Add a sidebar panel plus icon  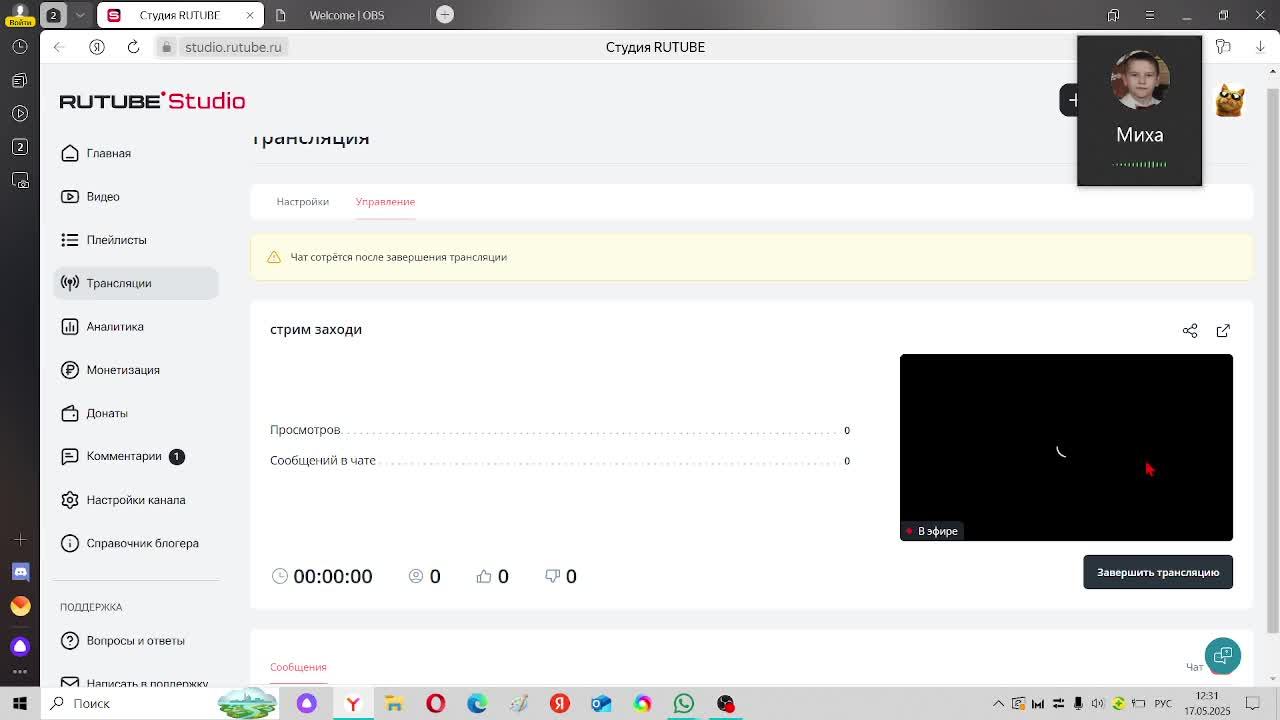tap(20, 540)
